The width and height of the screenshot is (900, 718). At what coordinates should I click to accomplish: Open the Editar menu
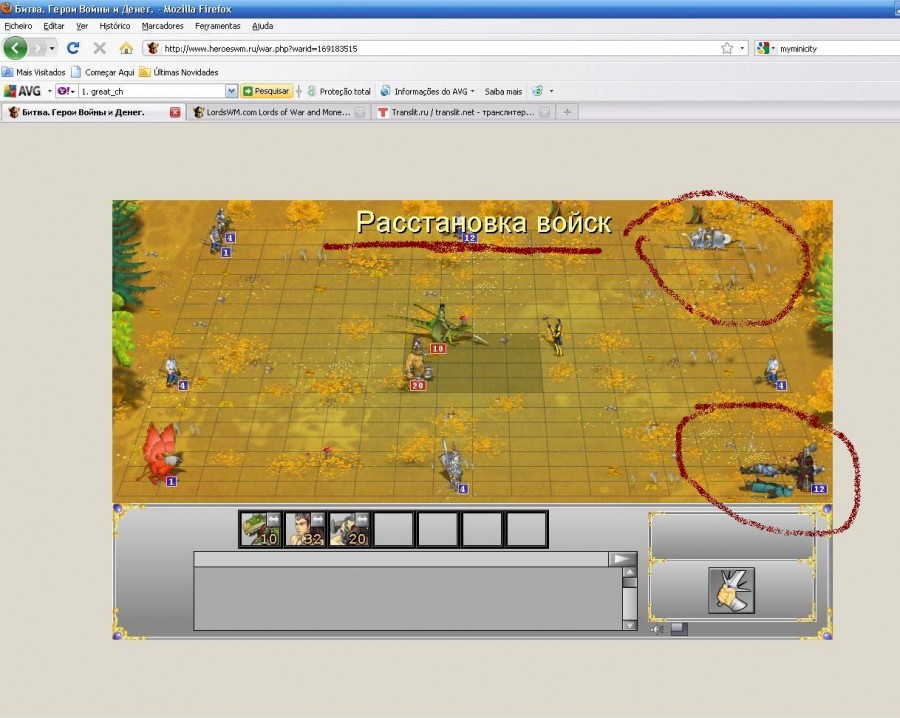pyautogui.click(x=54, y=26)
